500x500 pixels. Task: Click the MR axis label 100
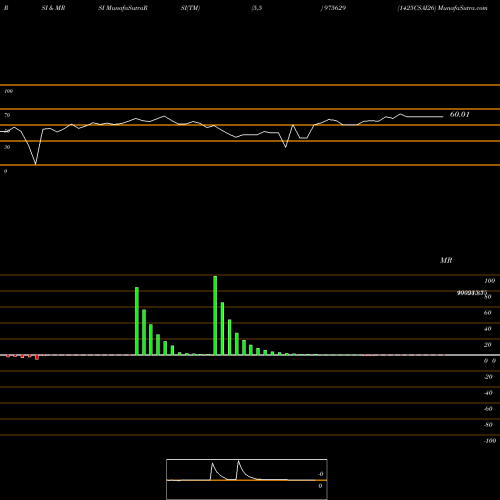tap(490, 281)
